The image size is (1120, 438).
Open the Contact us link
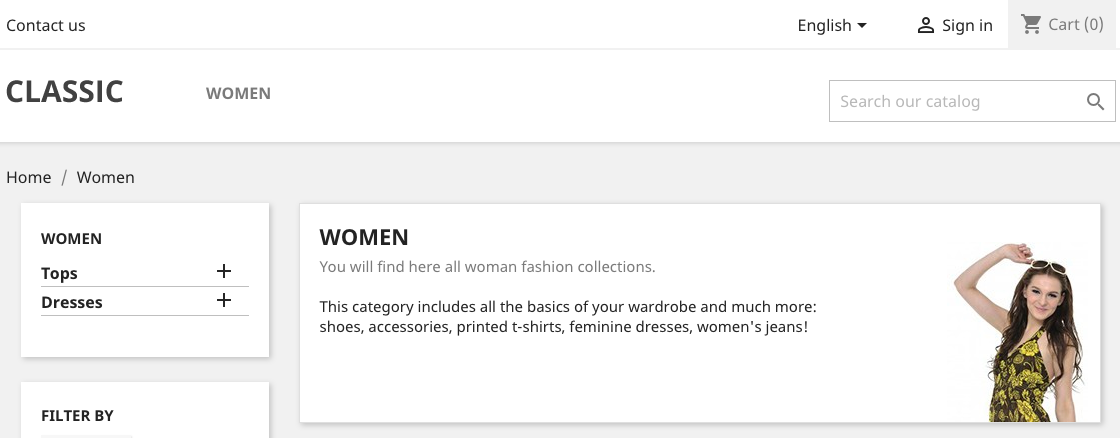coord(46,25)
